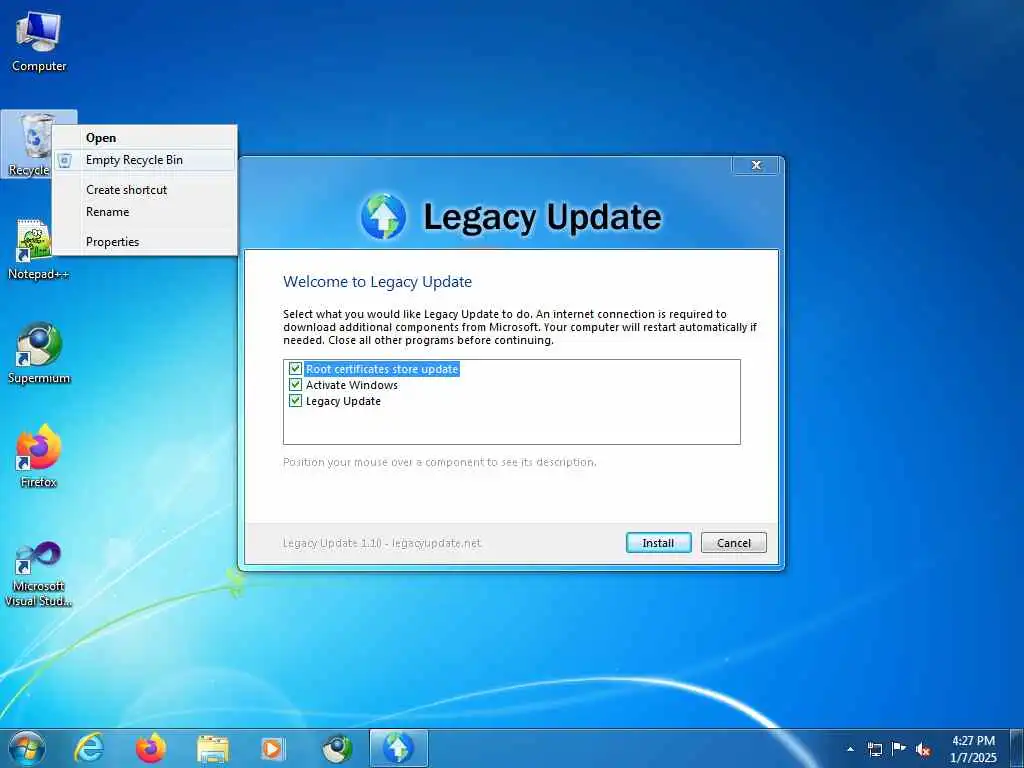This screenshot has height=768, width=1024.
Task: Choose Create shortcut from context menu
Action: coord(144,189)
